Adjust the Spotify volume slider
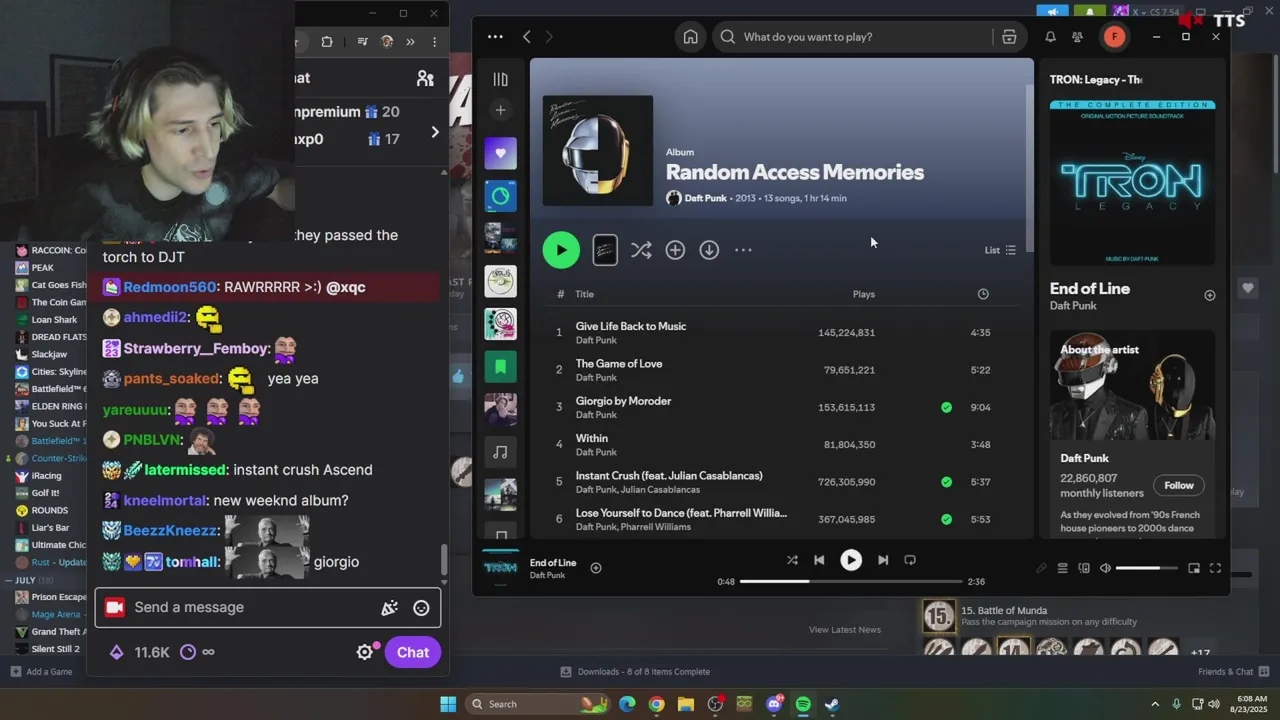This screenshot has height=720, width=1280. click(x=1146, y=568)
